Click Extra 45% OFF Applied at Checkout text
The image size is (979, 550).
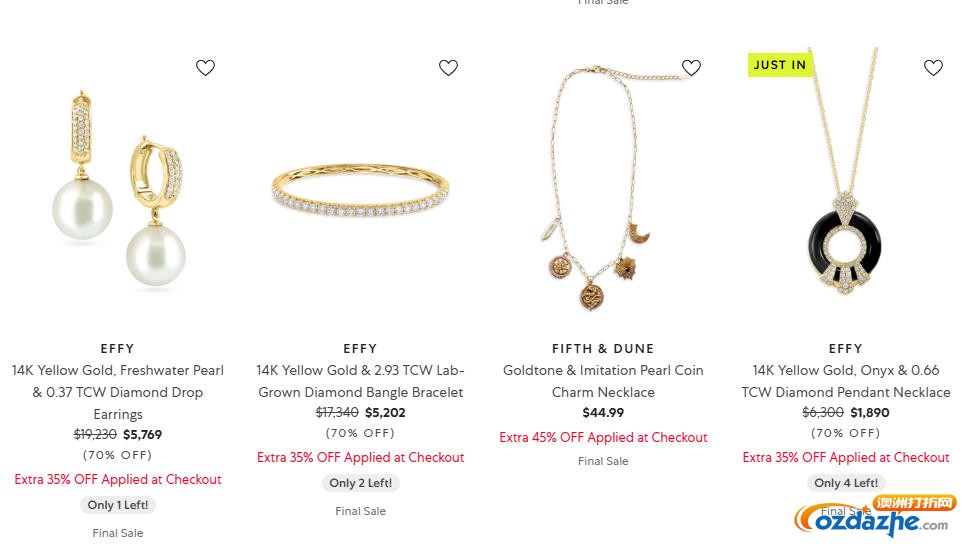tap(603, 437)
